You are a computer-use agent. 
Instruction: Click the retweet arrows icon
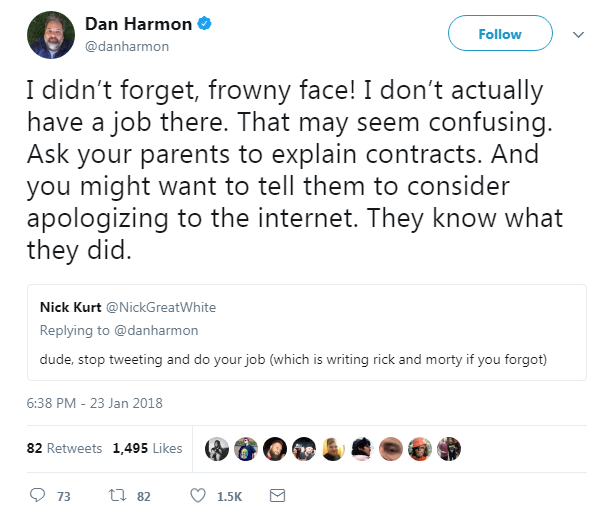[117, 495]
